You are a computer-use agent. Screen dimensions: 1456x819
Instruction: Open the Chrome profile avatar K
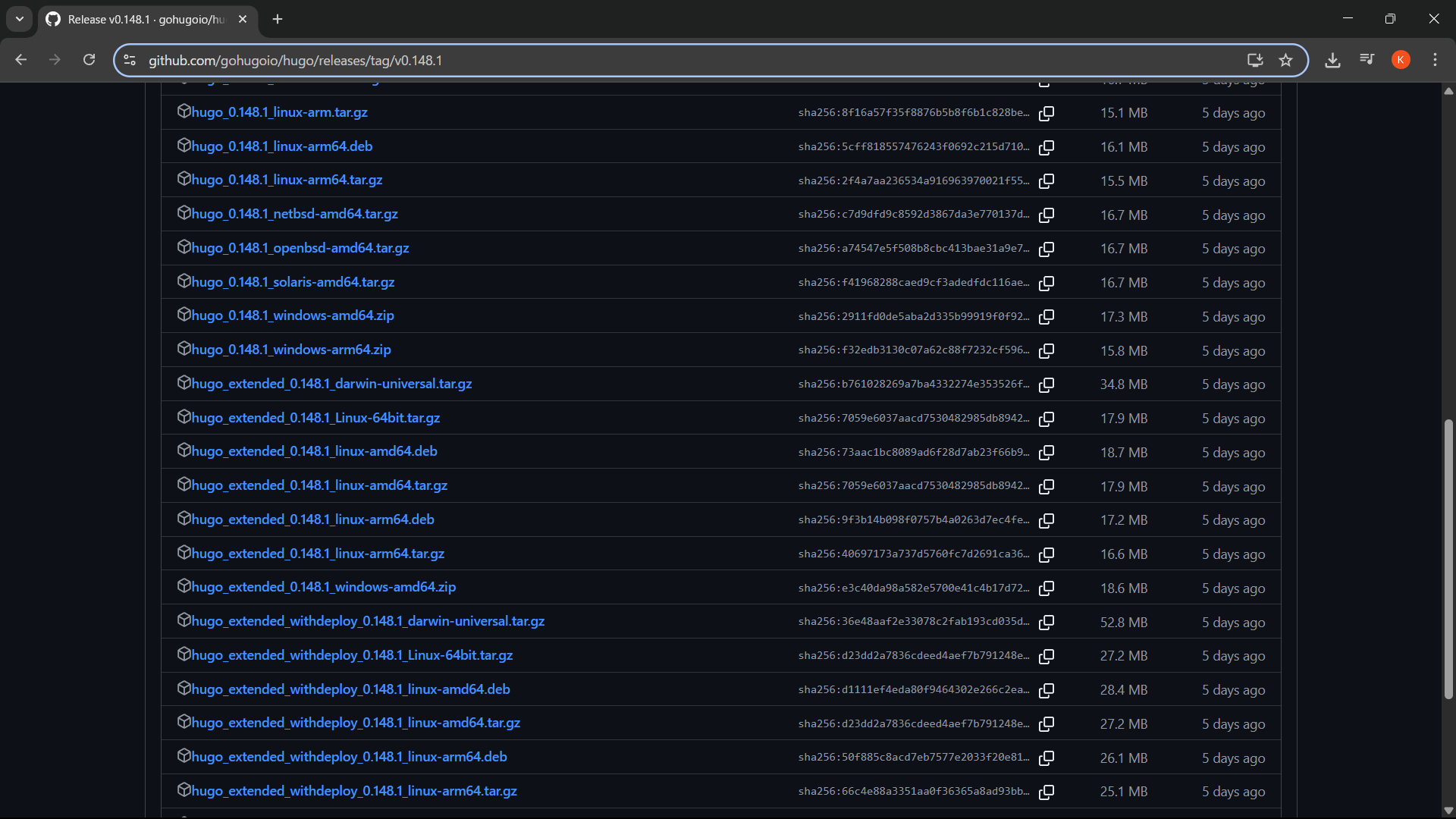tap(1401, 60)
